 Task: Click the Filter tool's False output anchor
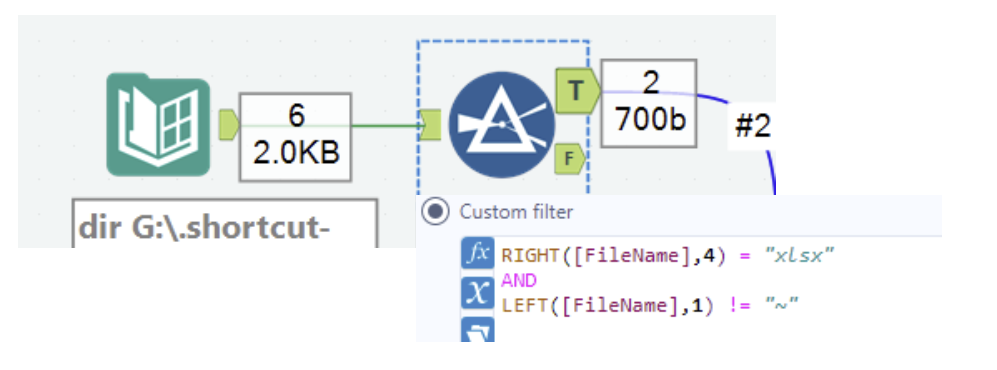(x=570, y=159)
